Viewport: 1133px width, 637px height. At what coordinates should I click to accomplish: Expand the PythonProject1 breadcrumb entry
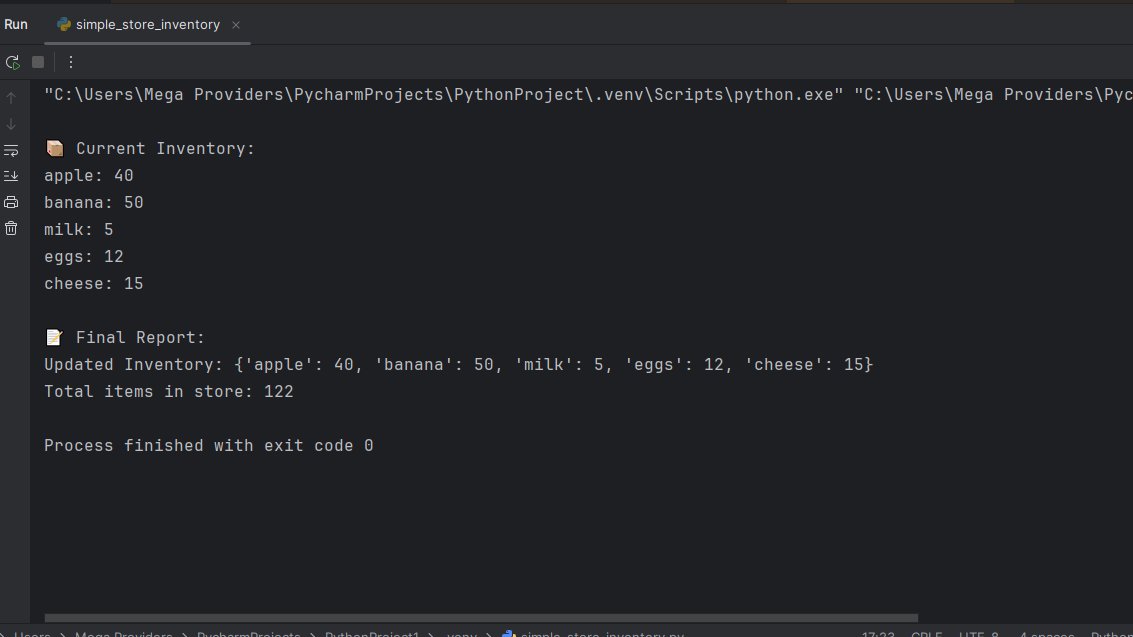click(370, 633)
